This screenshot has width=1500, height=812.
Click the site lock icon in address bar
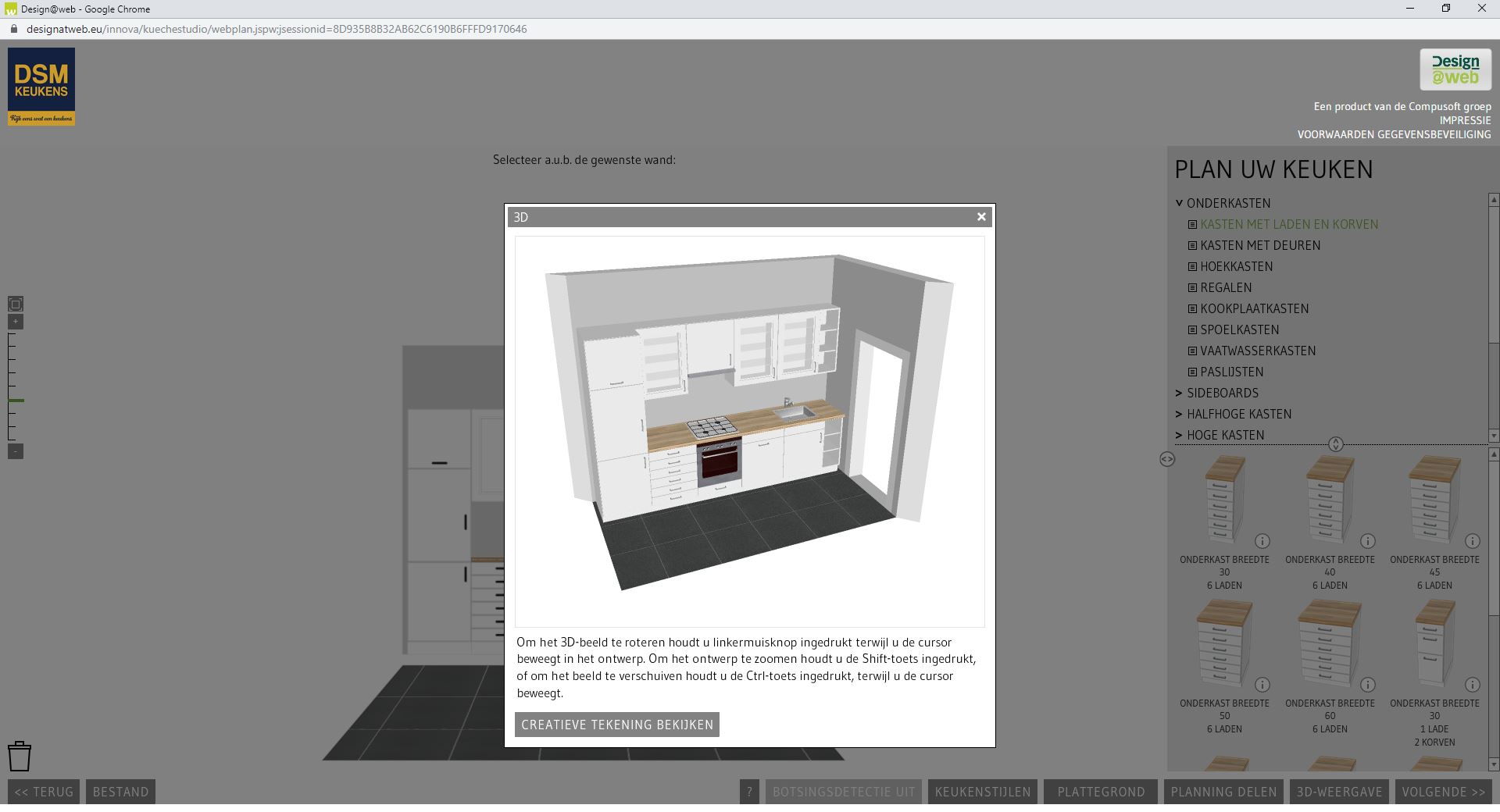coord(12,29)
